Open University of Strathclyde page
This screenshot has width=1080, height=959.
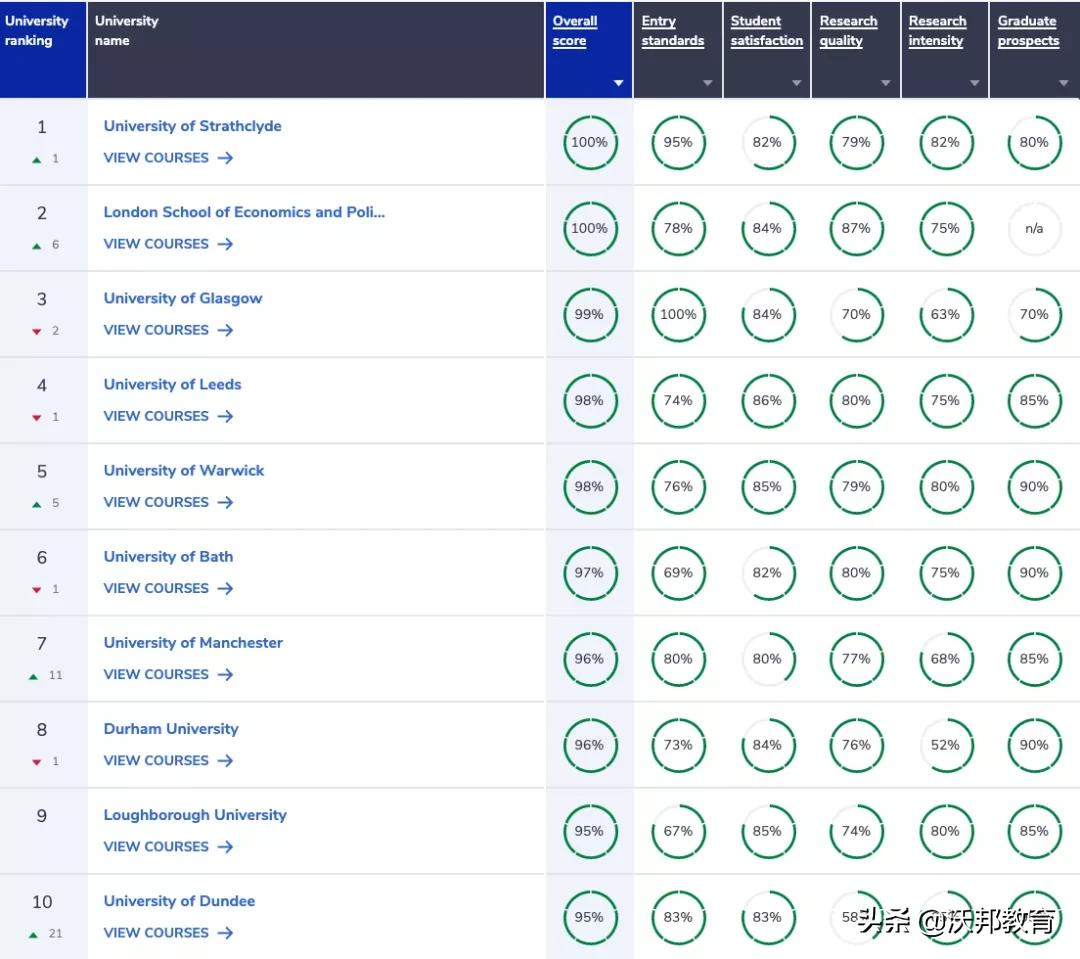coord(192,126)
